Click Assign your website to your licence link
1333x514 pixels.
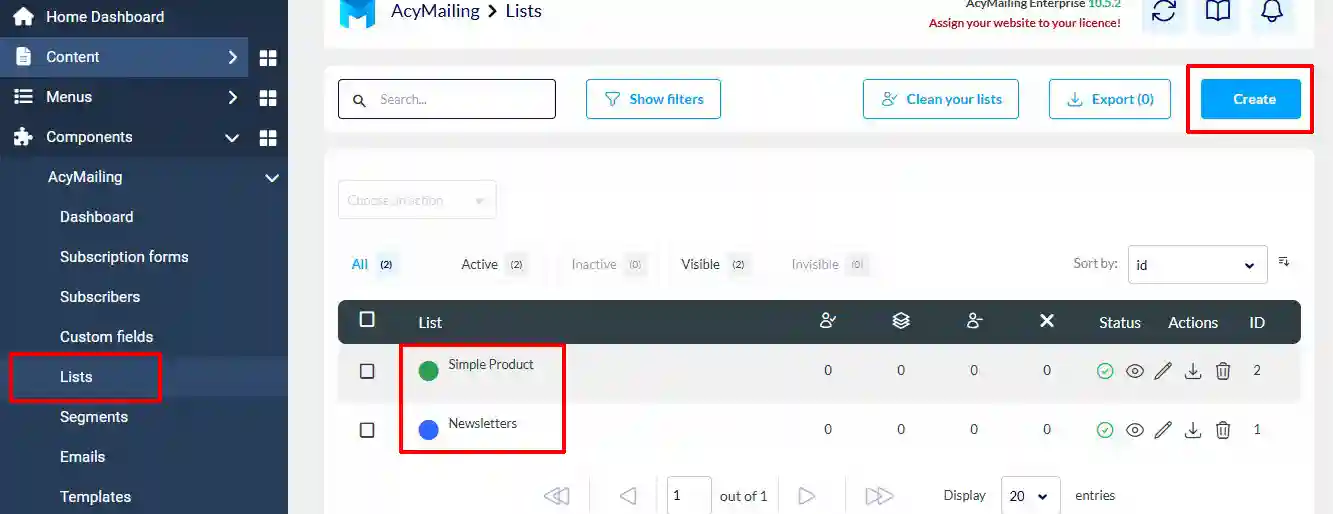(x=1025, y=23)
